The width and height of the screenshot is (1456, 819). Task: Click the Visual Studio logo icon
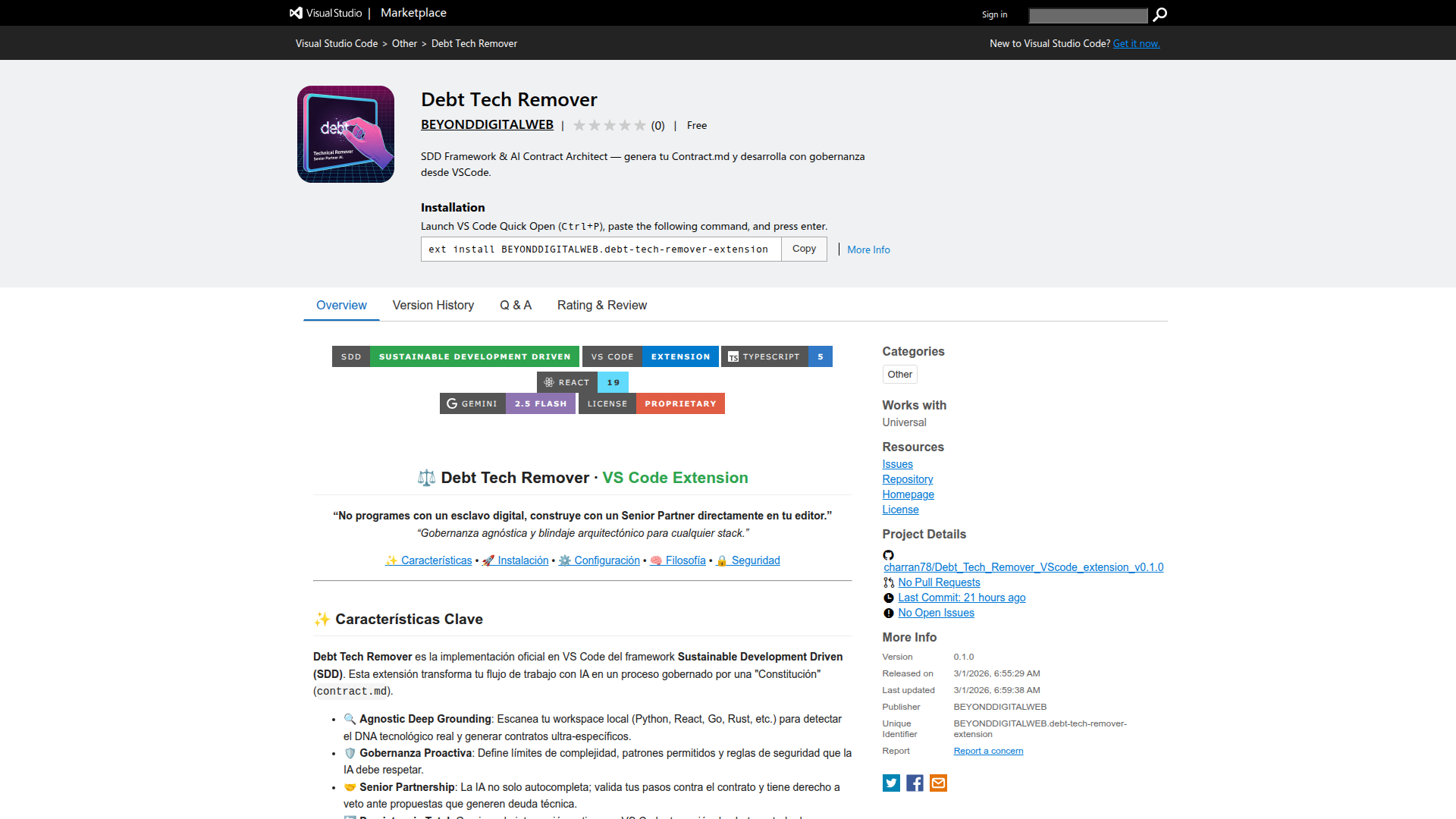coord(296,13)
